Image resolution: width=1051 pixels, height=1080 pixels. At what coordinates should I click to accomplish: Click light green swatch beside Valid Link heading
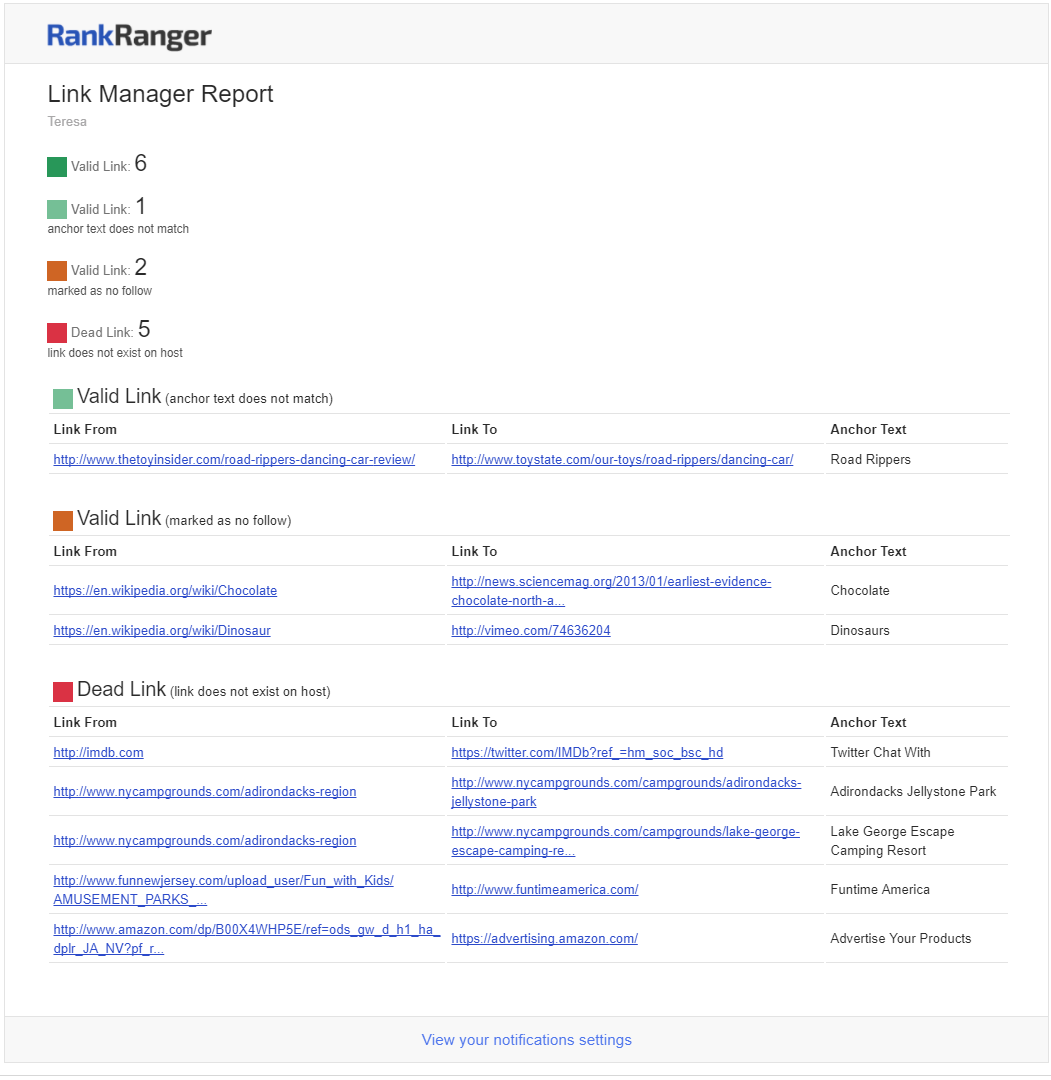(63, 399)
